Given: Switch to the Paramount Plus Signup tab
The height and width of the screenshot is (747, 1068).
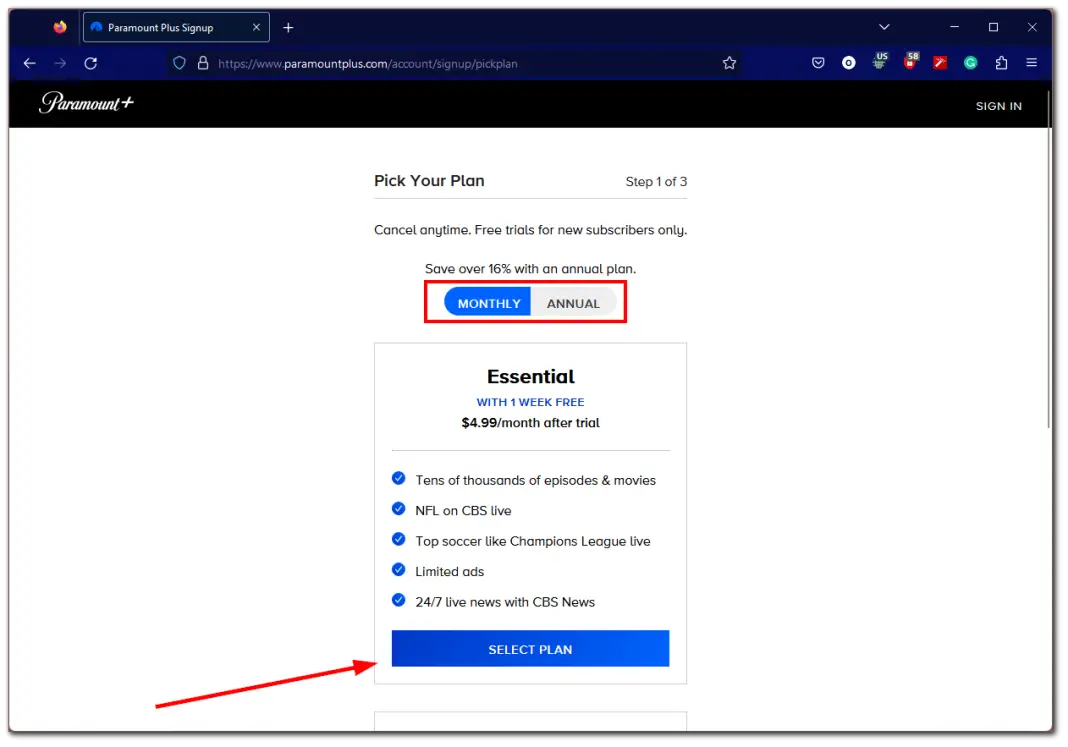Looking at the screenshot, I should coord(170,27).
